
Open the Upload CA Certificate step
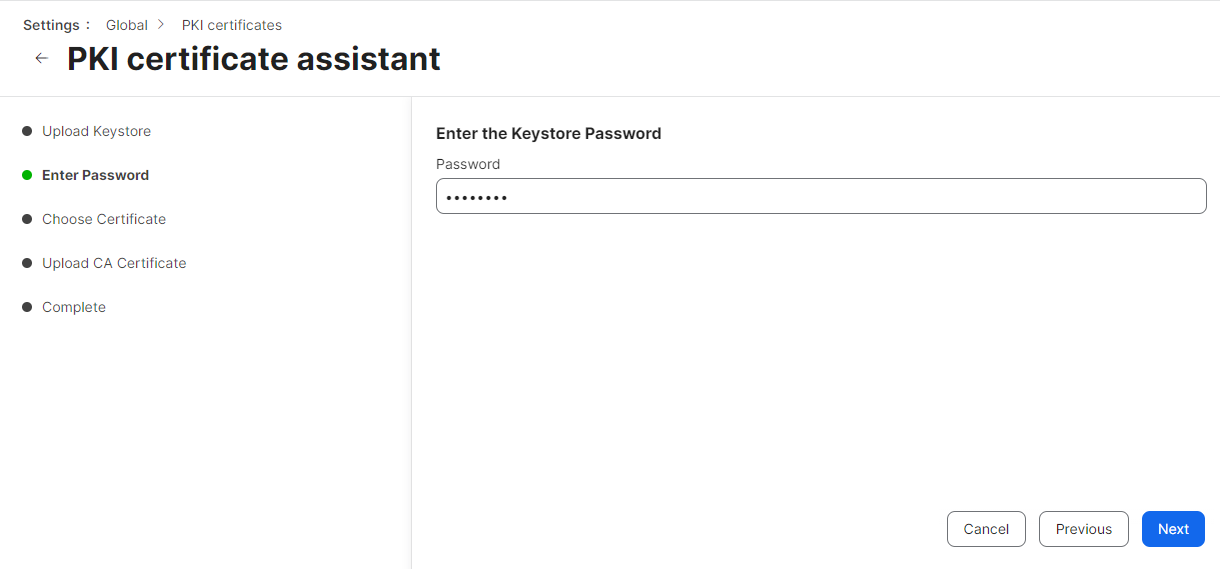click(114, 263)
